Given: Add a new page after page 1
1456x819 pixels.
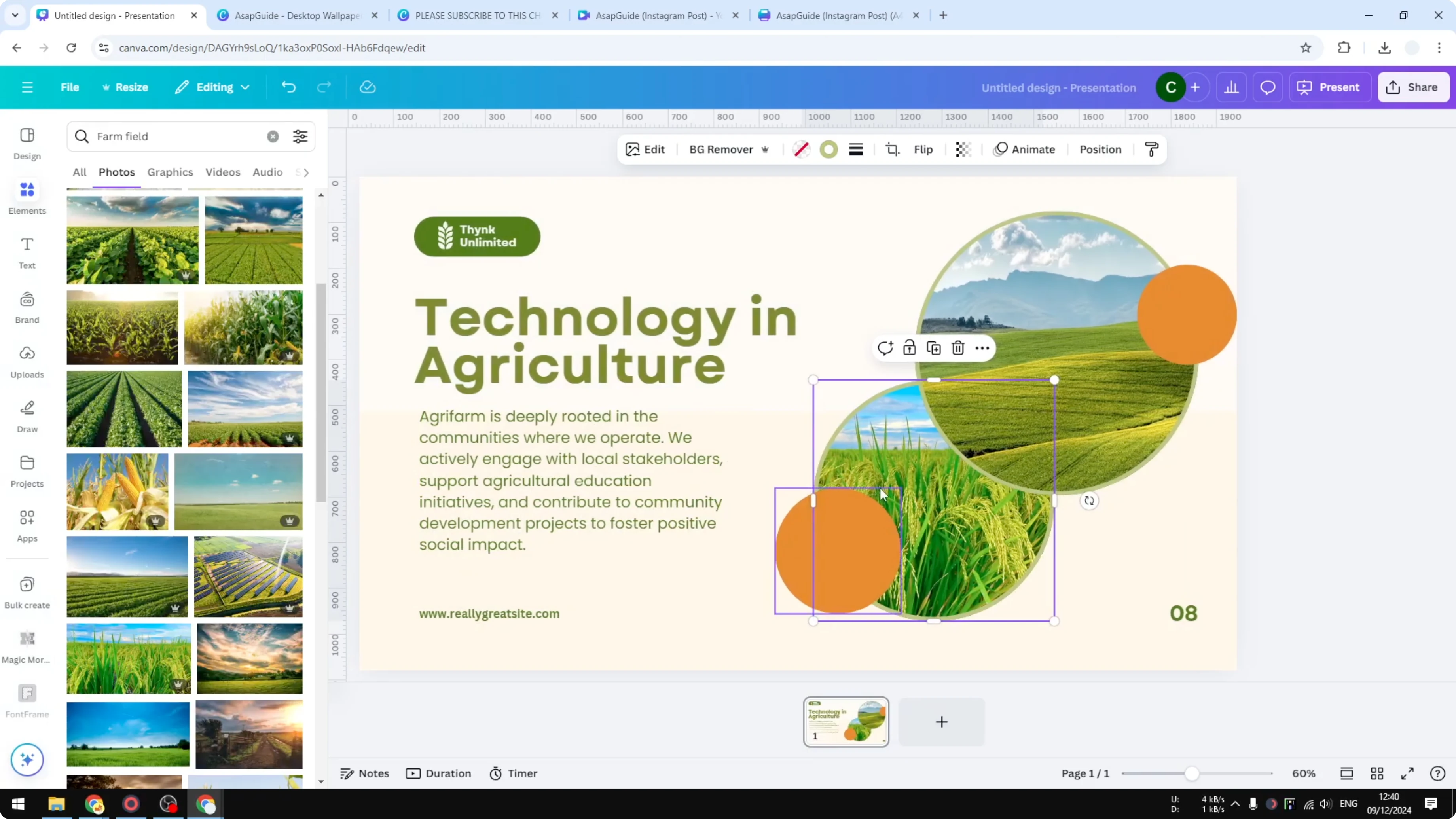Looking at the screenshot, I should coord(940,722).
